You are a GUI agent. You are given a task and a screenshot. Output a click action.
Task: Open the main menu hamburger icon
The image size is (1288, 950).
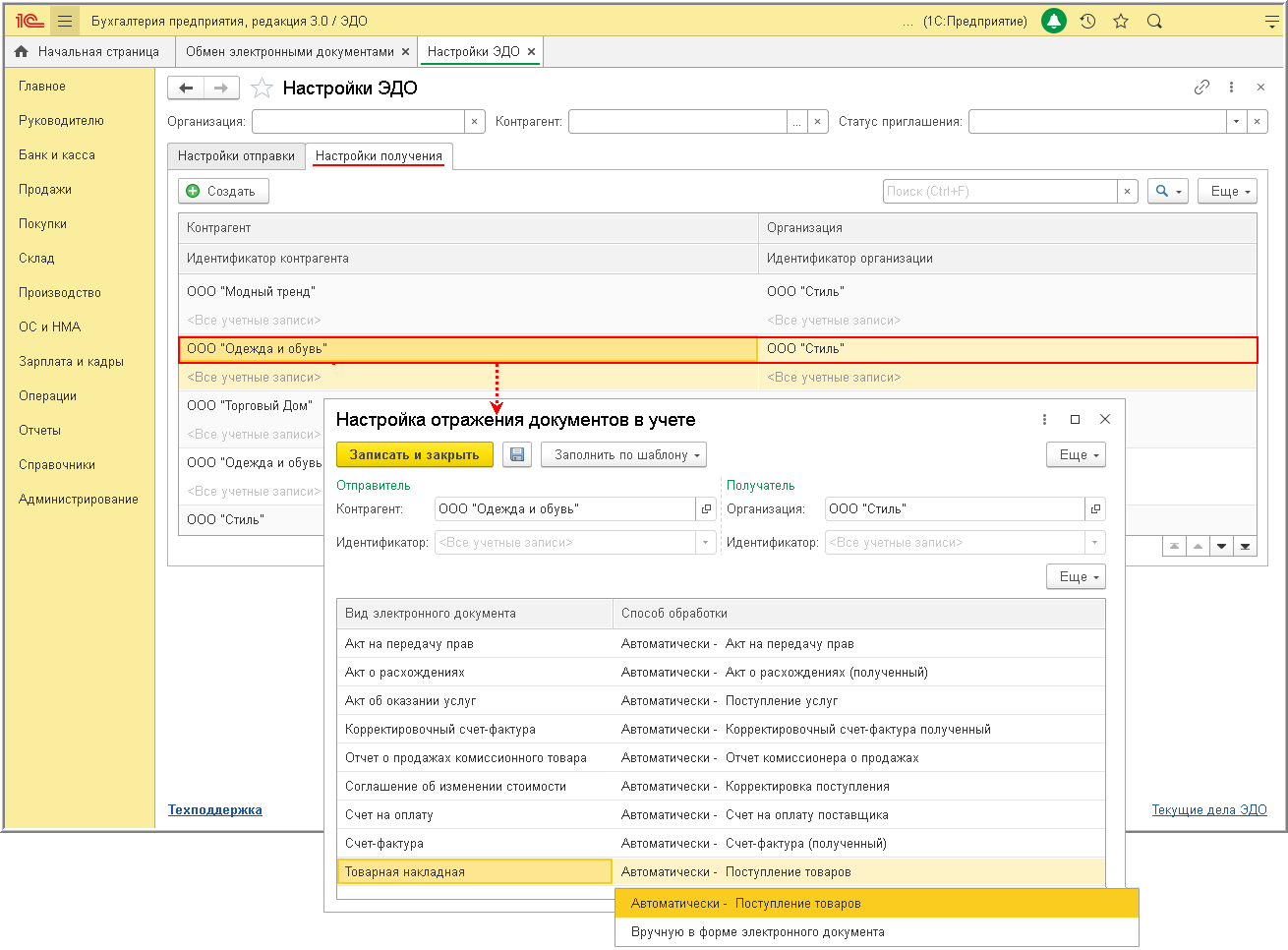click(x=65, y=21)
